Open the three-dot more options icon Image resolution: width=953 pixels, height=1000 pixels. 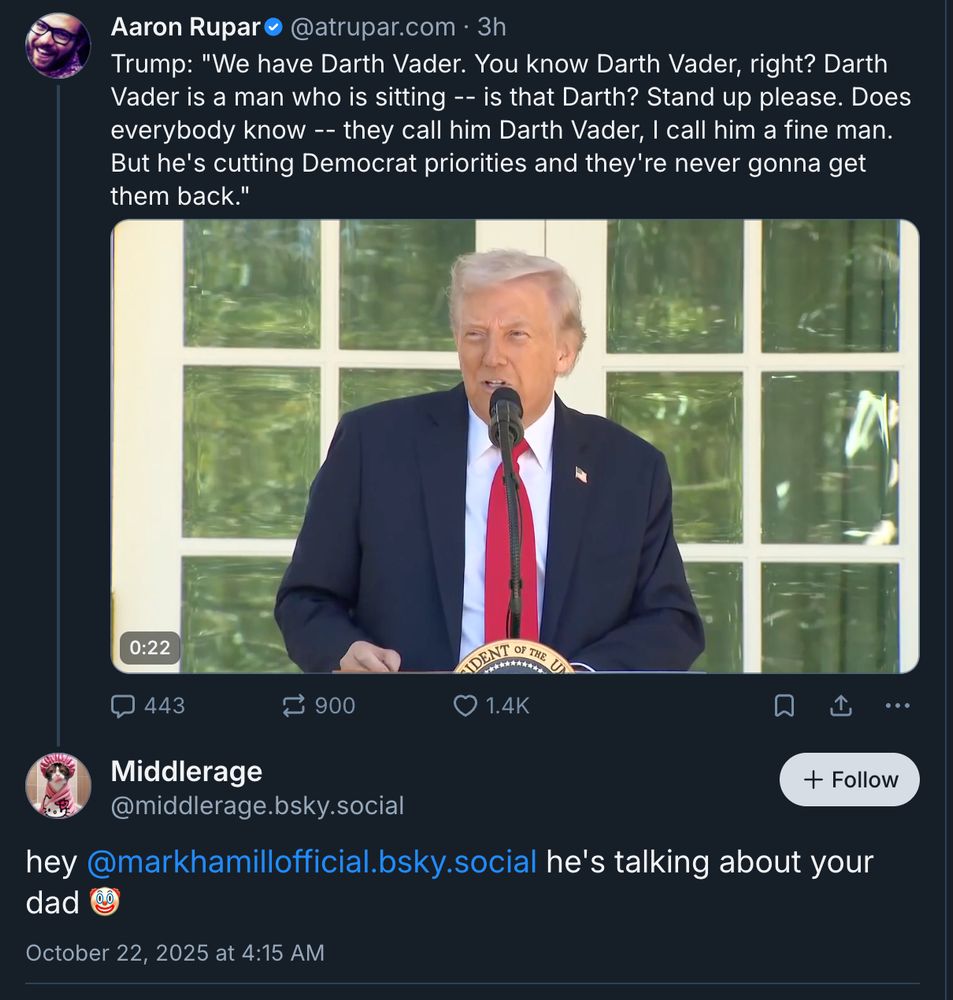pos(899,707)
